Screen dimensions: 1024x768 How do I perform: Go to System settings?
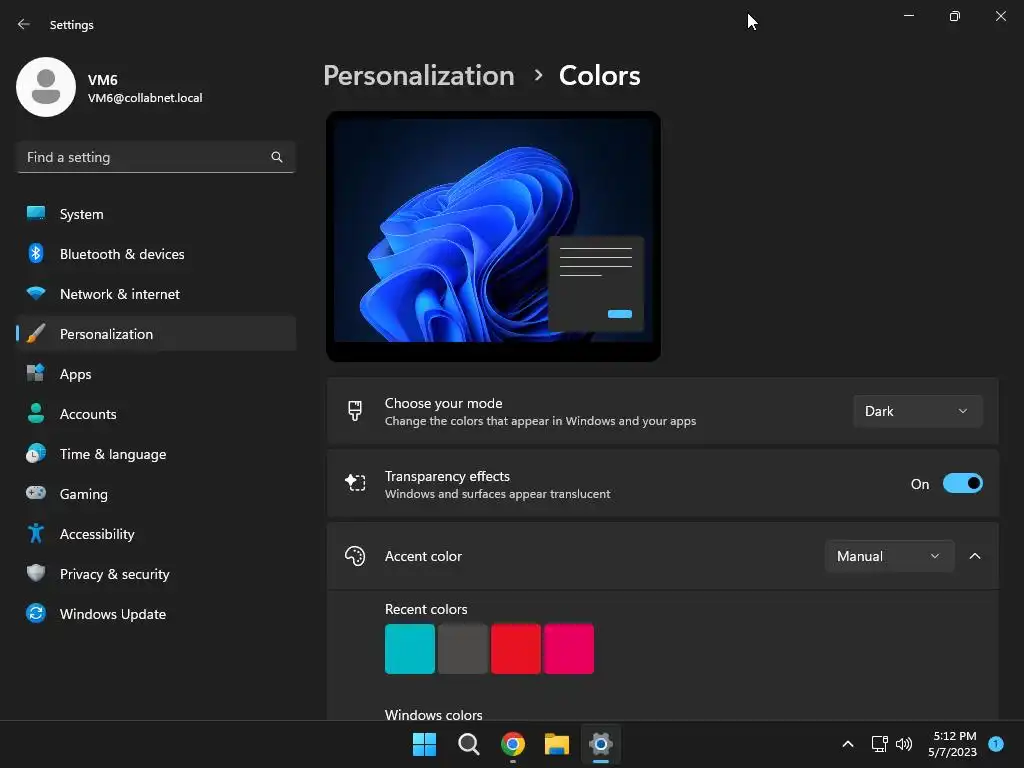coord(156,214)
